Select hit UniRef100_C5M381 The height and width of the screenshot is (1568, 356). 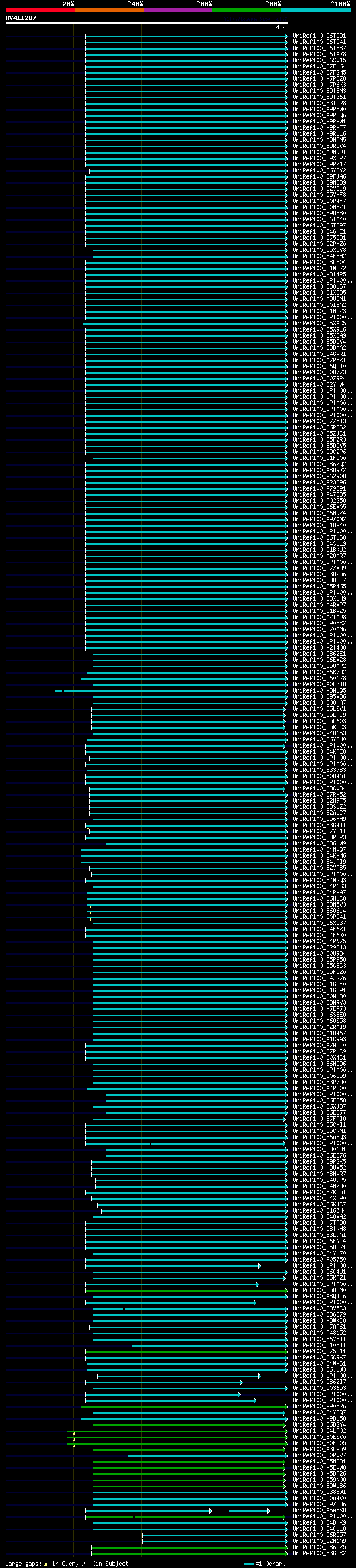point(319,1461)
